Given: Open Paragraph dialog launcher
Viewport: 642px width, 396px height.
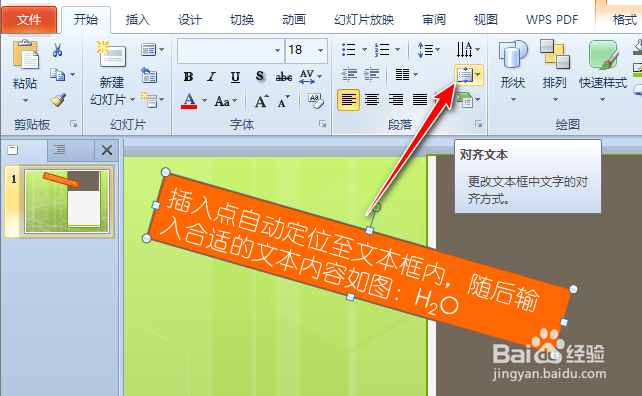Looking at the screenshot, I should pyautogui.click(x=478, y=124).
